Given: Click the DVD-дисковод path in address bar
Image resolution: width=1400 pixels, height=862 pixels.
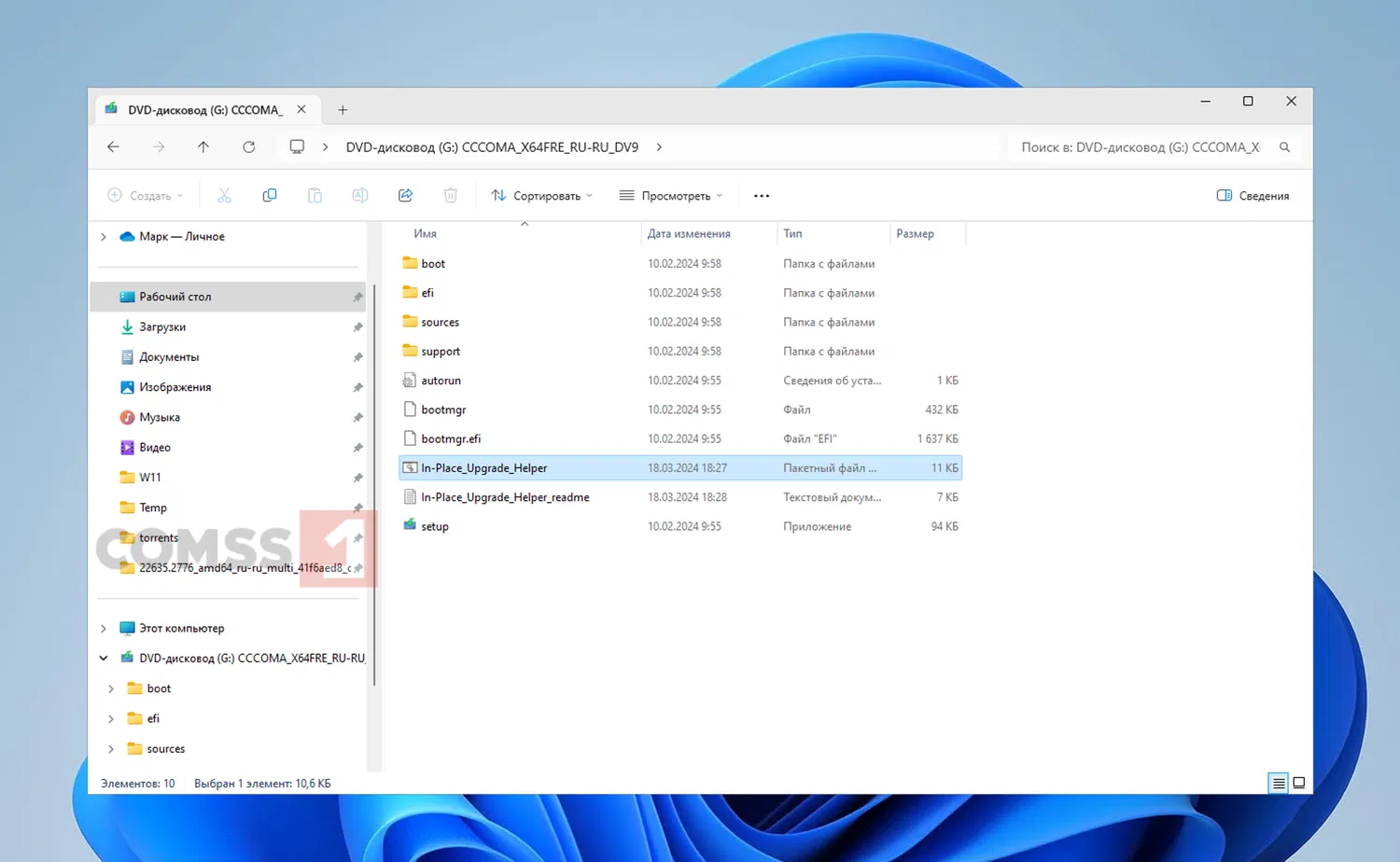Looking at the screenshot, I should click(492, 147).
